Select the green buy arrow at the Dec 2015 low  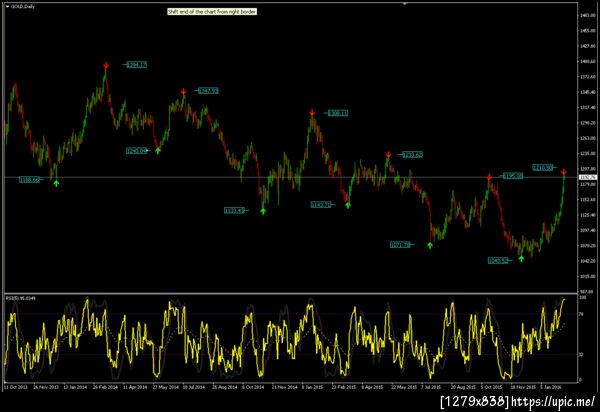pos(521,259)
